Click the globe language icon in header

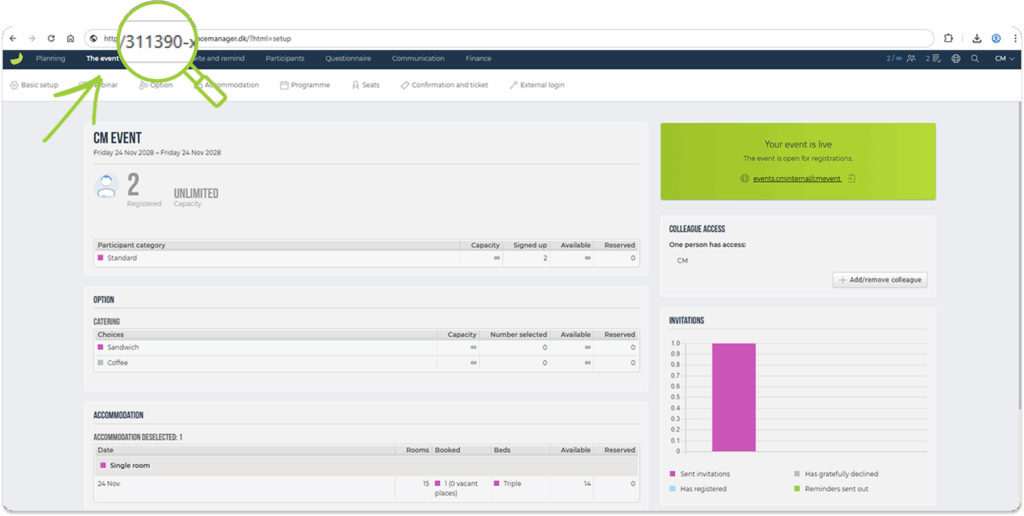[956, 59]
